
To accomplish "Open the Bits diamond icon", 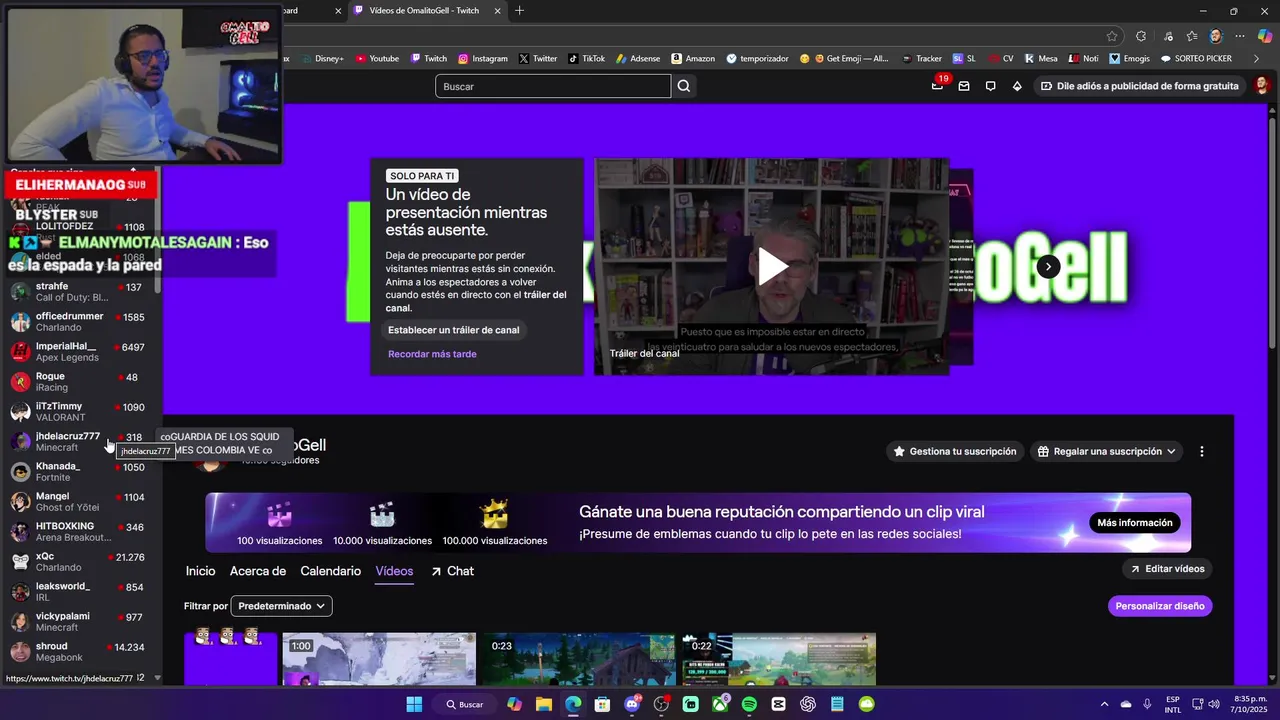I will [1017, 86].
